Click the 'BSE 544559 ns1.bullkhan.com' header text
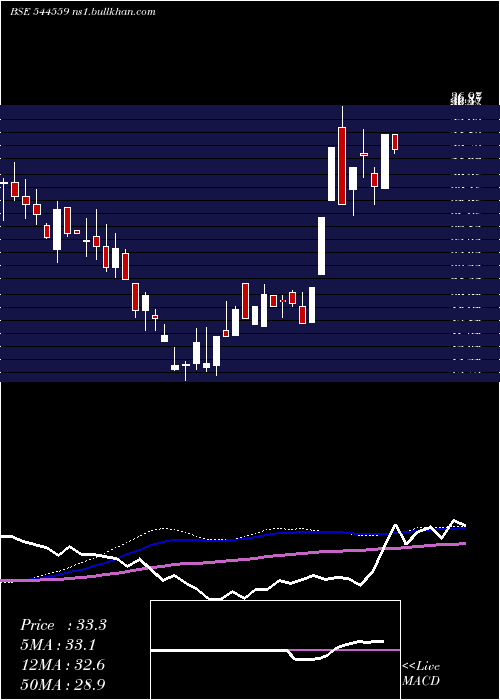Viewport: 500px width, 700px height. pyautogui.click(x=83, y=12)
